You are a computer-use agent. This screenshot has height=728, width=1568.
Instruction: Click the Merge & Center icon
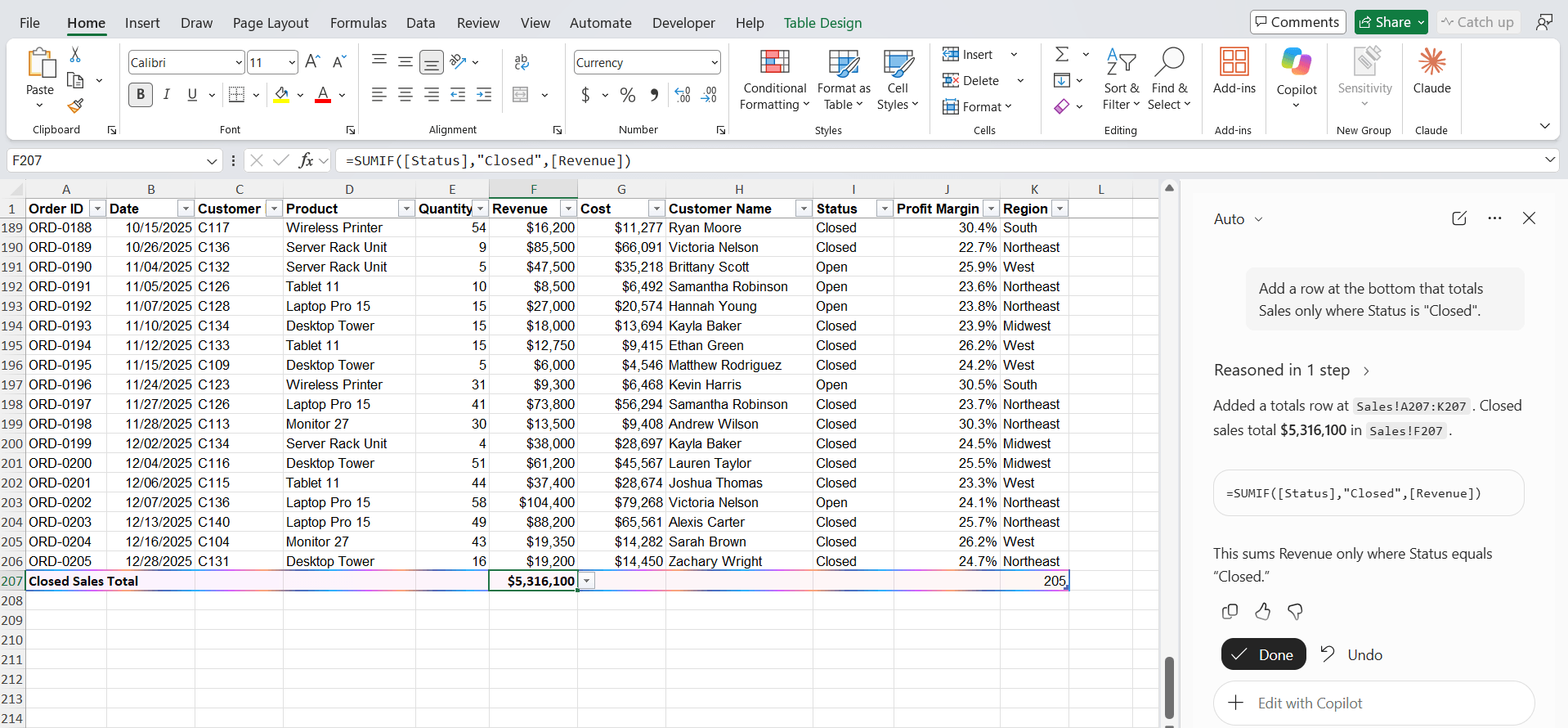(x=521, y=95)
